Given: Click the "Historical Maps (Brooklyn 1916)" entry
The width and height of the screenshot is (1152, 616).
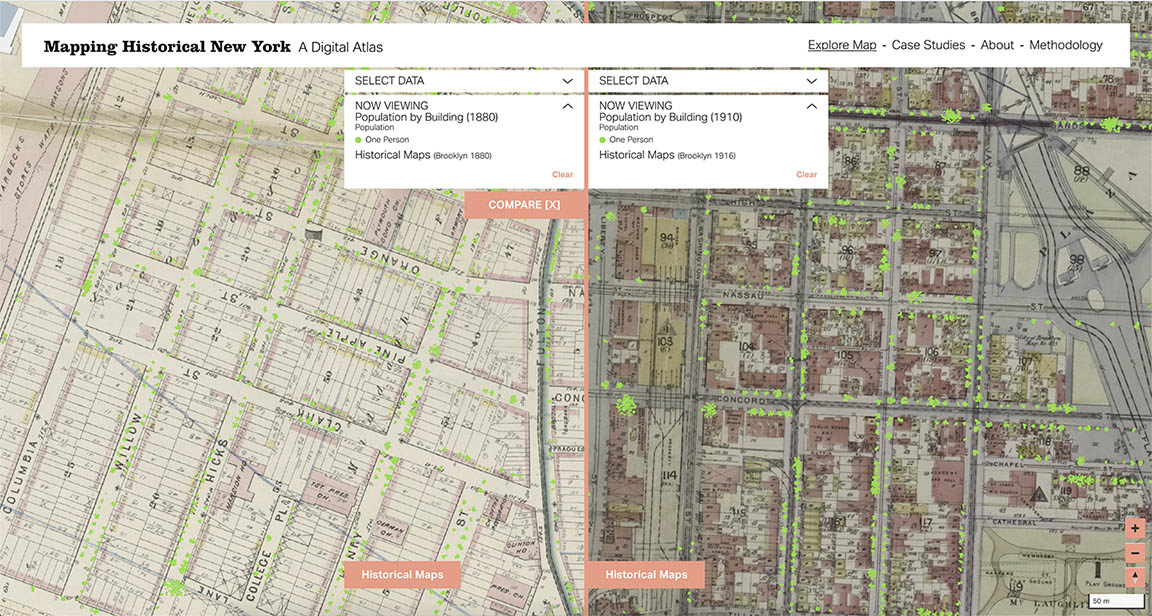Looking at the screenshot, I should coord(667,155).
